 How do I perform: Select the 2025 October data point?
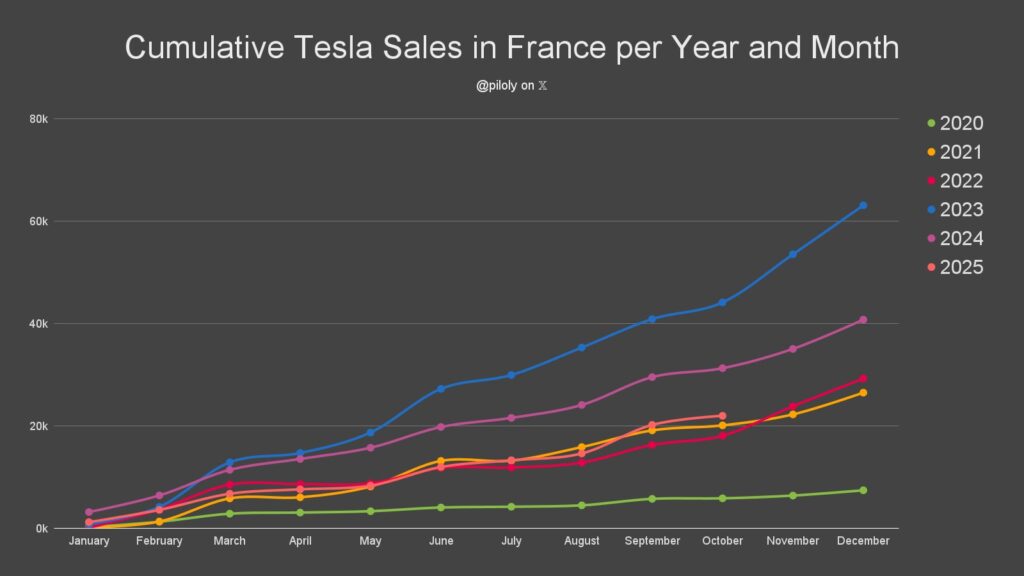click(x=722, y=415)
